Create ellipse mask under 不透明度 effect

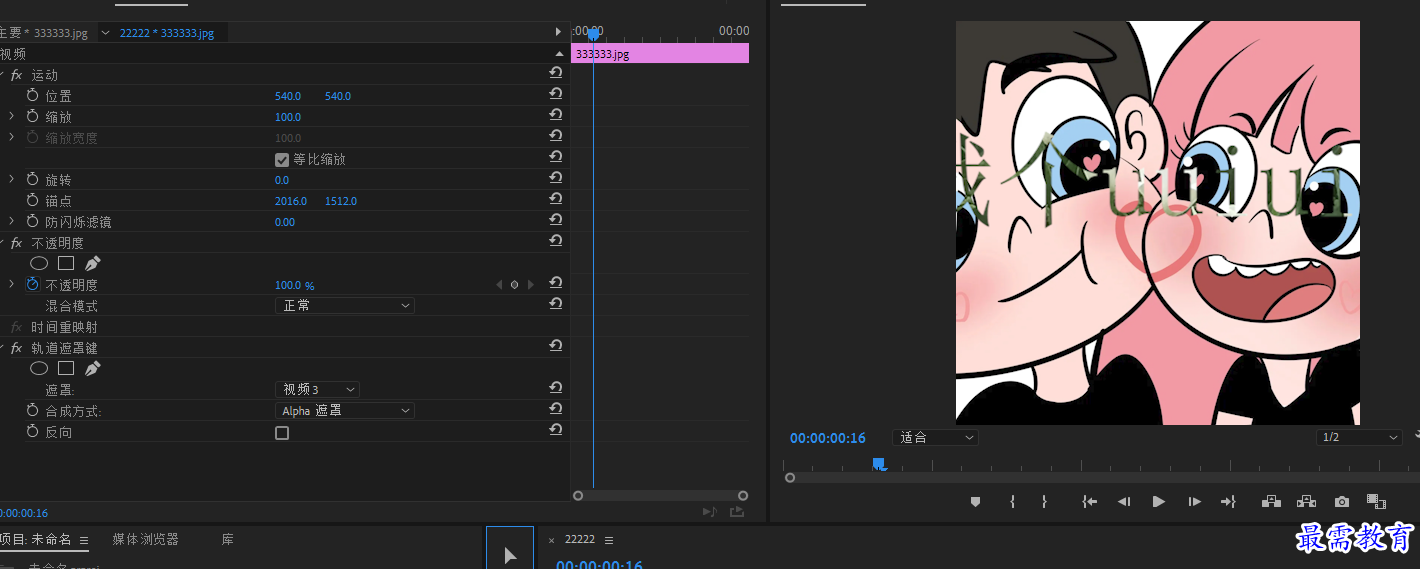[39, 263]
